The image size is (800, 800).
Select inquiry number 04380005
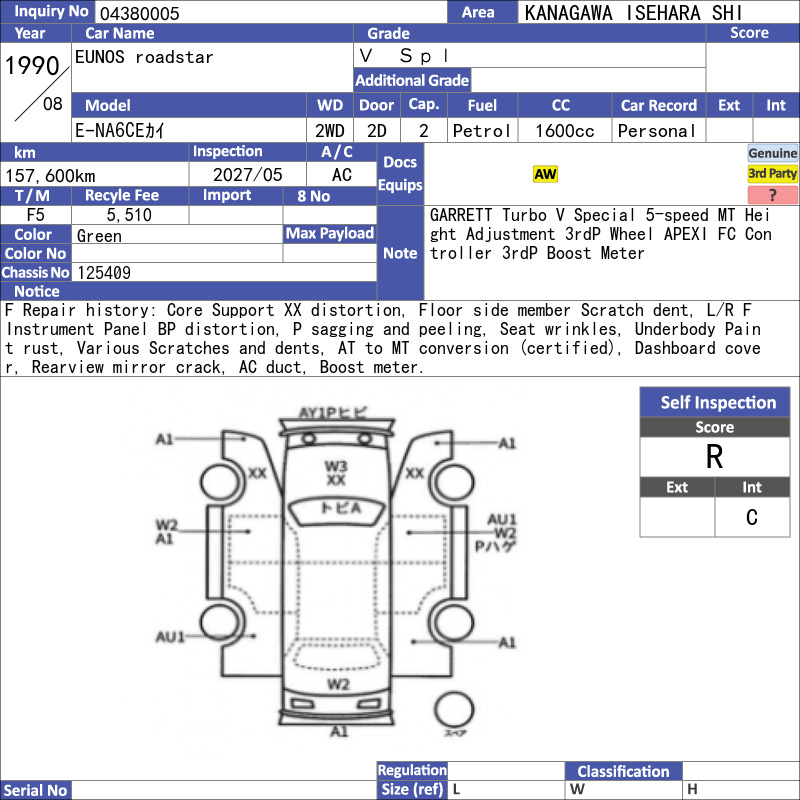coord(139,13)
